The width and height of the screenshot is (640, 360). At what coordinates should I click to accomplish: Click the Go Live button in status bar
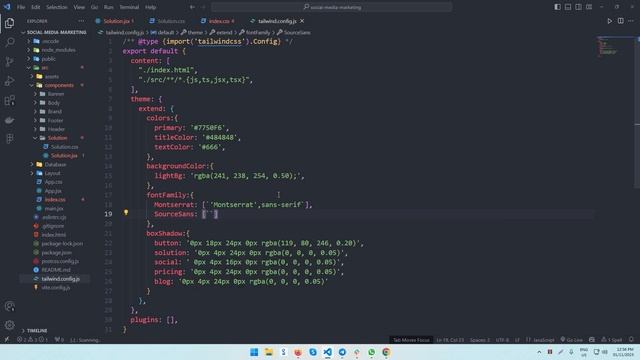pos(571,340)
